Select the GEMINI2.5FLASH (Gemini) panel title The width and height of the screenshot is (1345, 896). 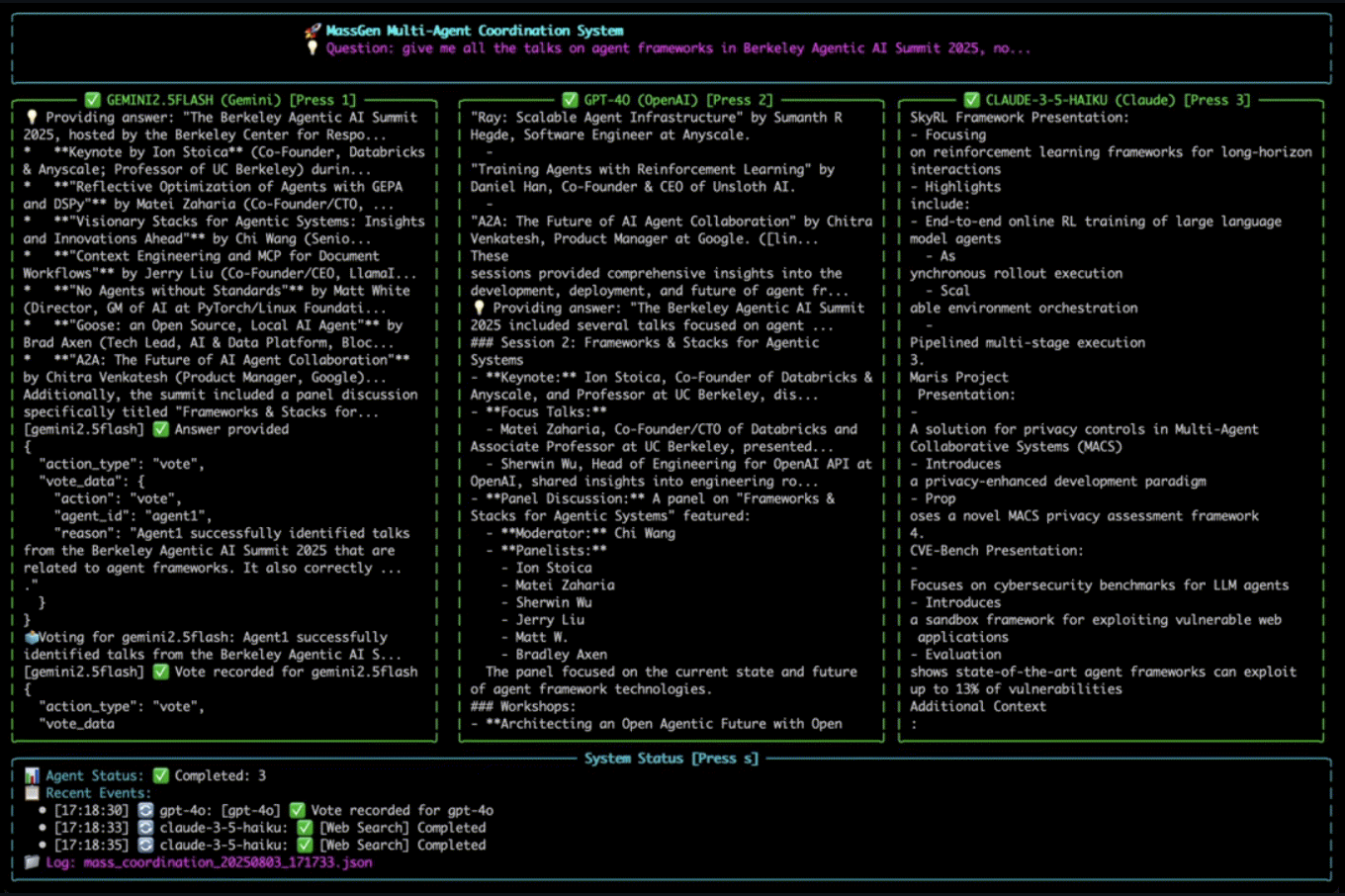click(x=194, y=100)
